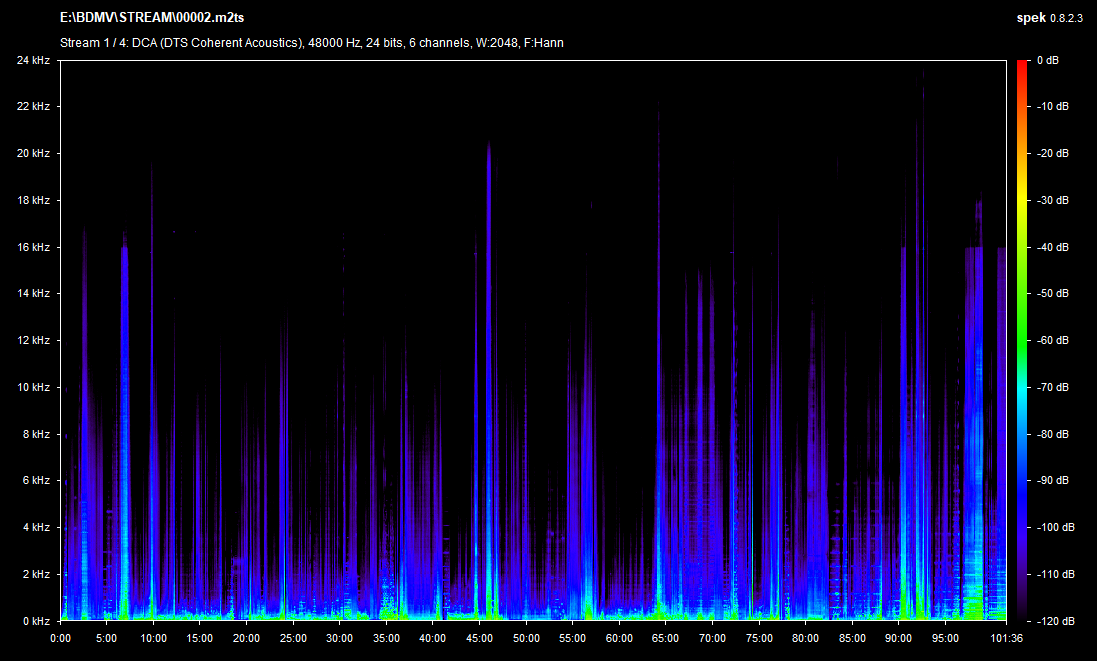Click the 0 dB label on color scale
This screenshot has width=1097, height=661.
coord(1049,61)
